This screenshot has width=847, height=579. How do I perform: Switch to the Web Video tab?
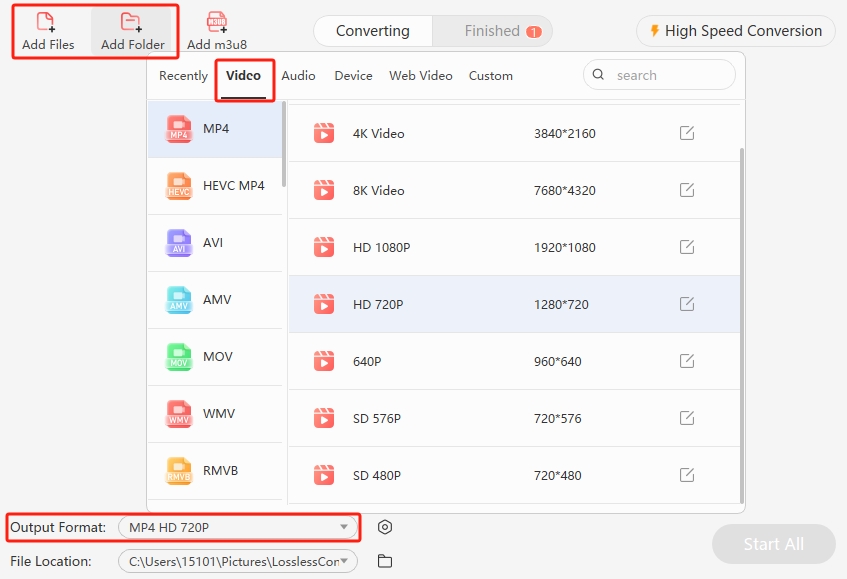click(420, 76)
